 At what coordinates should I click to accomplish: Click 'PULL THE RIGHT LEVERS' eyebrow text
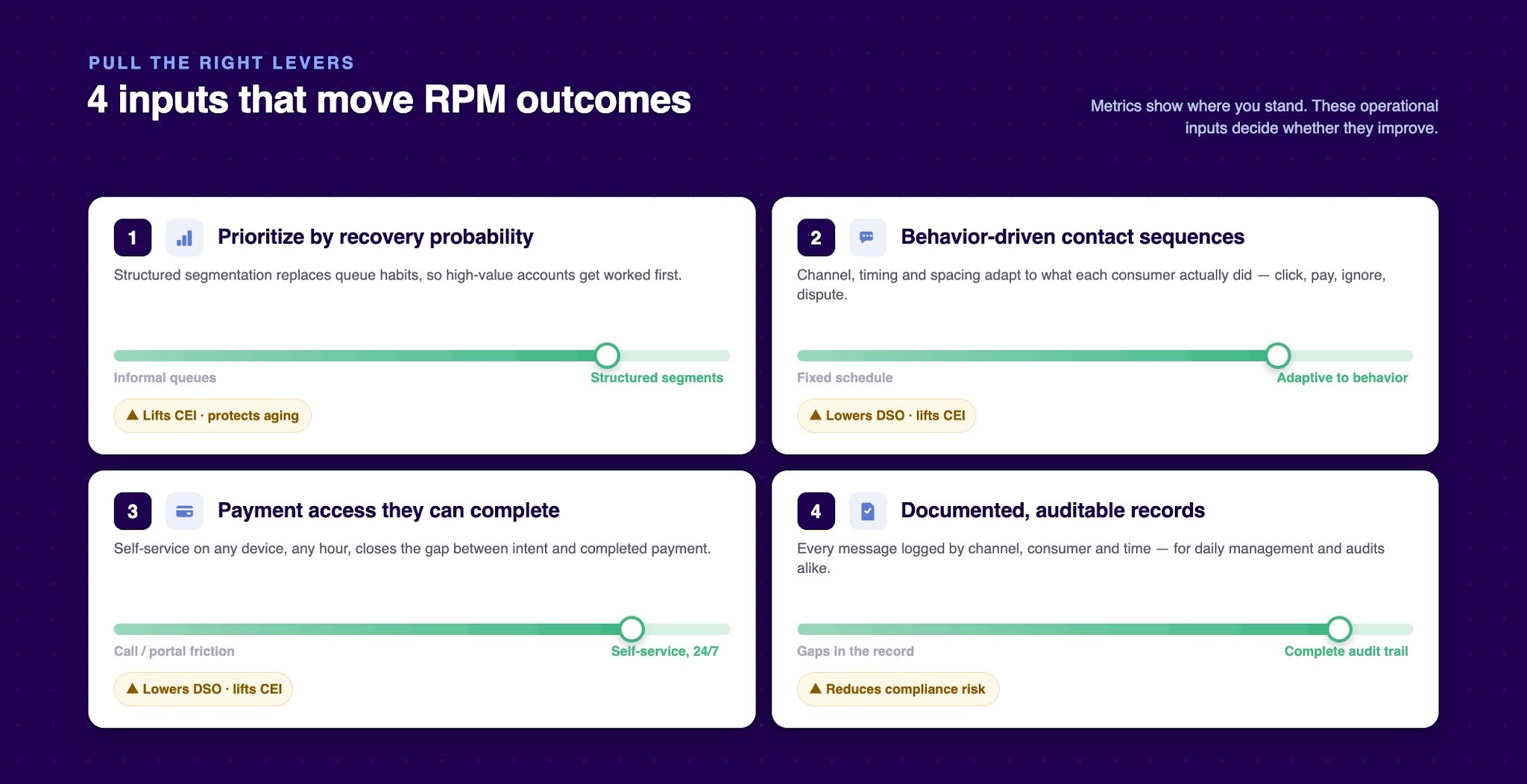(x=221, y=63)
